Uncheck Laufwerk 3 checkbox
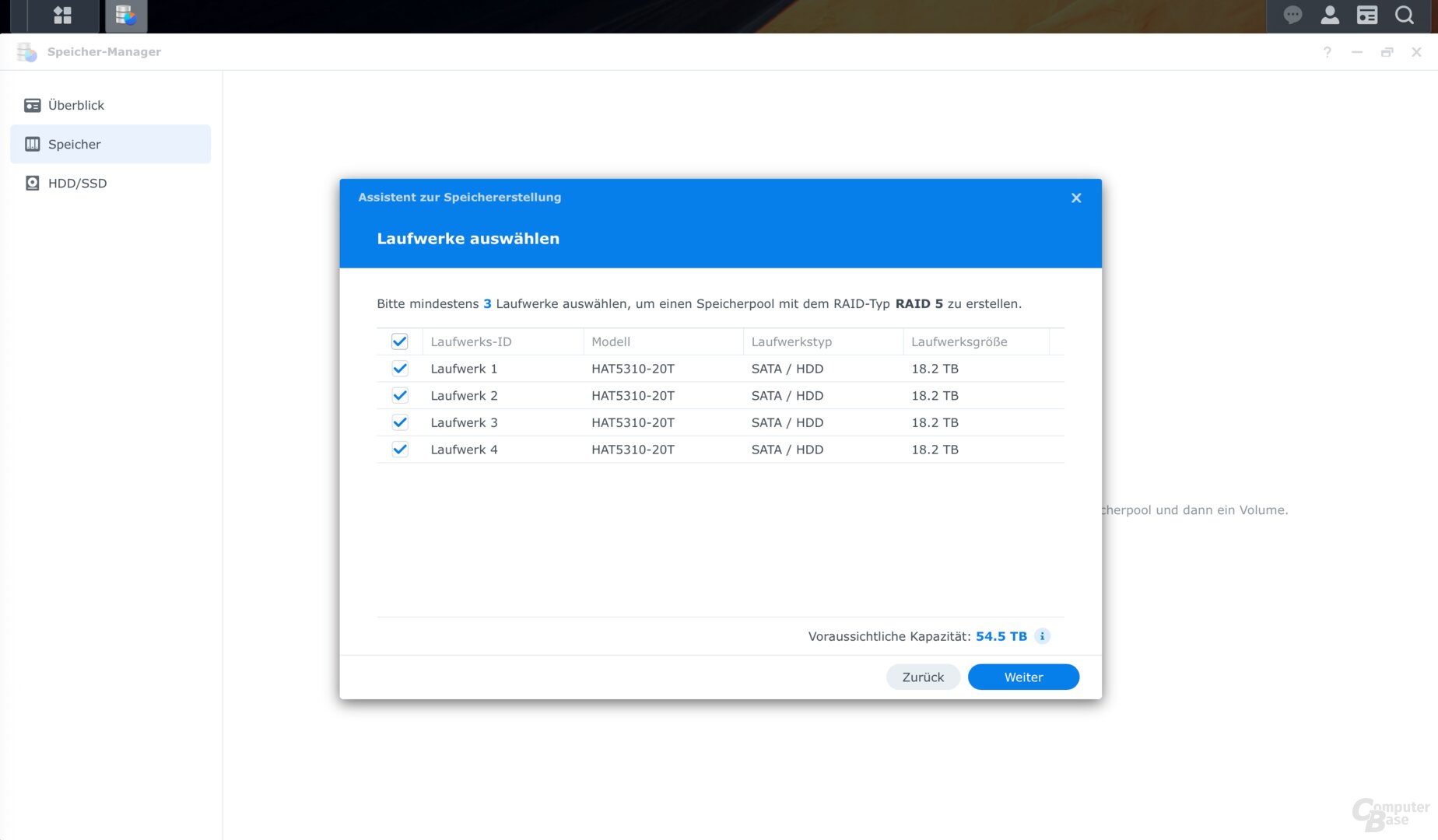This screenshot has width=1438, height=840. click(x=400, y=422)
